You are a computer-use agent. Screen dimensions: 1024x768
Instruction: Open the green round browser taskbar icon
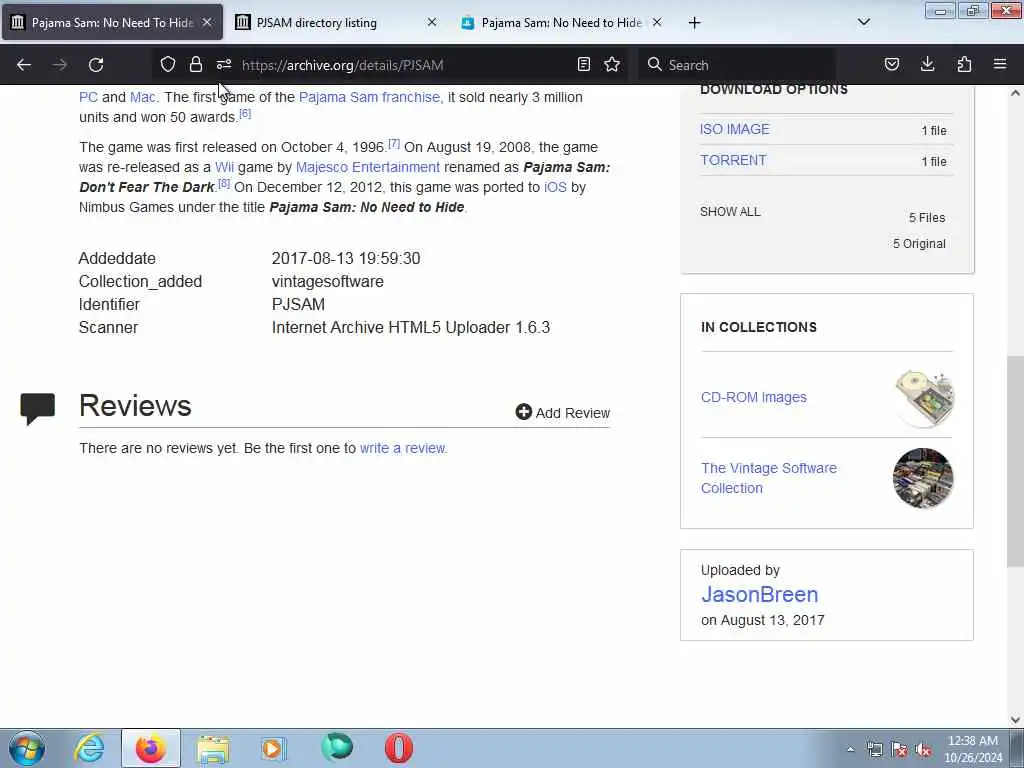pos(337,747)
